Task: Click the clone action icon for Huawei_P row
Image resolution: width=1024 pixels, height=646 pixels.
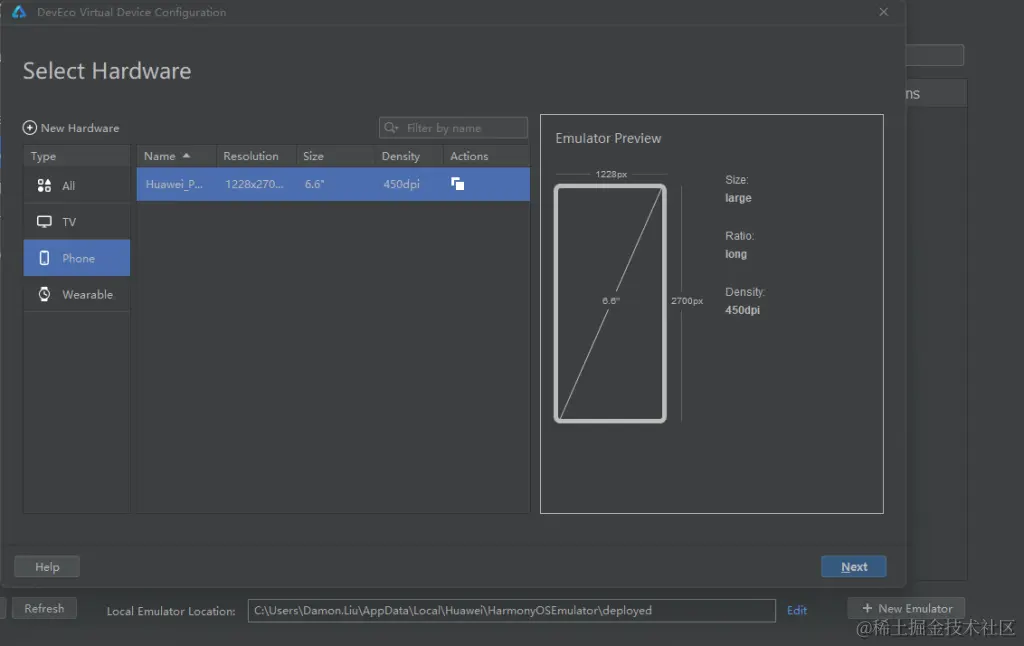Action: [457, 184]
